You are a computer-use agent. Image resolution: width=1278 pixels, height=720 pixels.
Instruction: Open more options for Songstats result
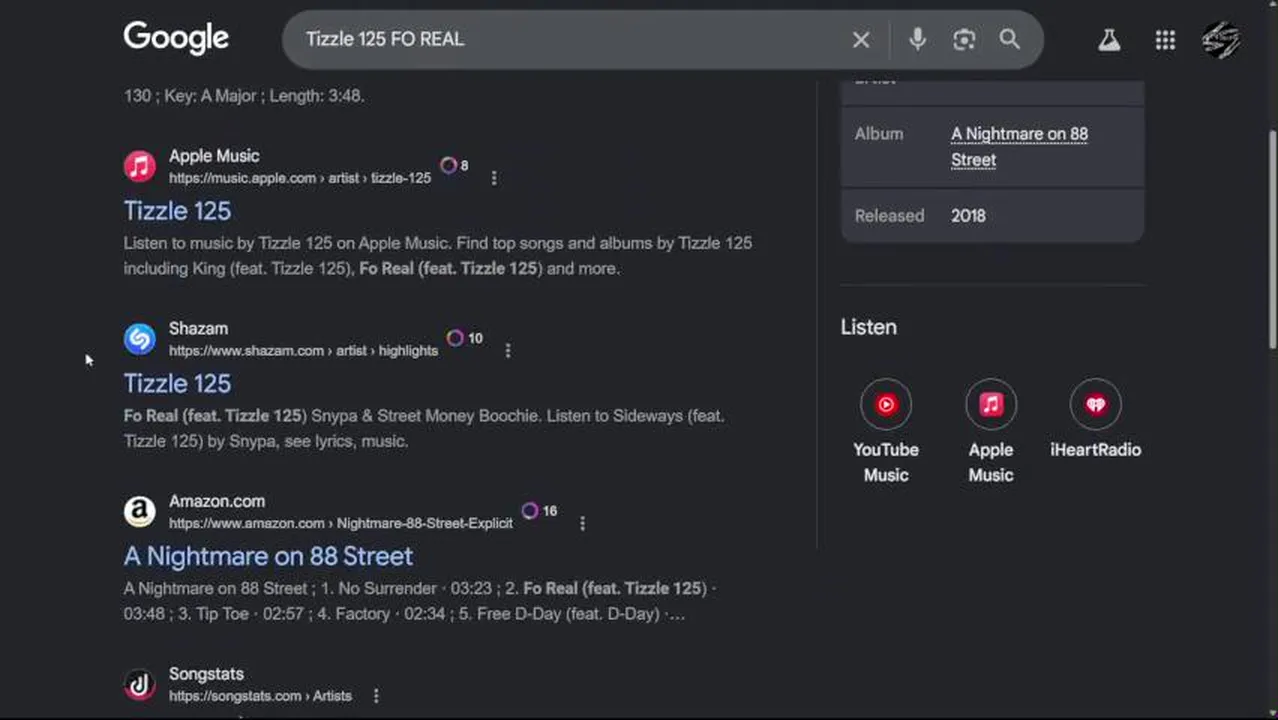pyautogui.click(x=376, y=696)
